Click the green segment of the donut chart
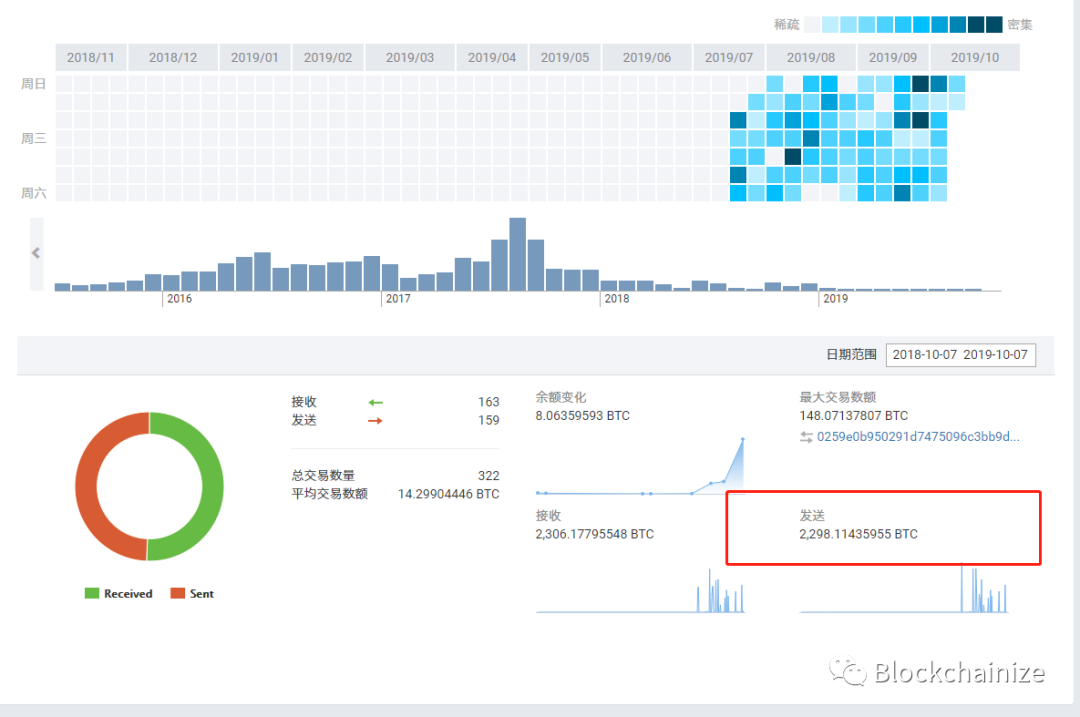The image size is (1080, 717). [x=211, y=486]
